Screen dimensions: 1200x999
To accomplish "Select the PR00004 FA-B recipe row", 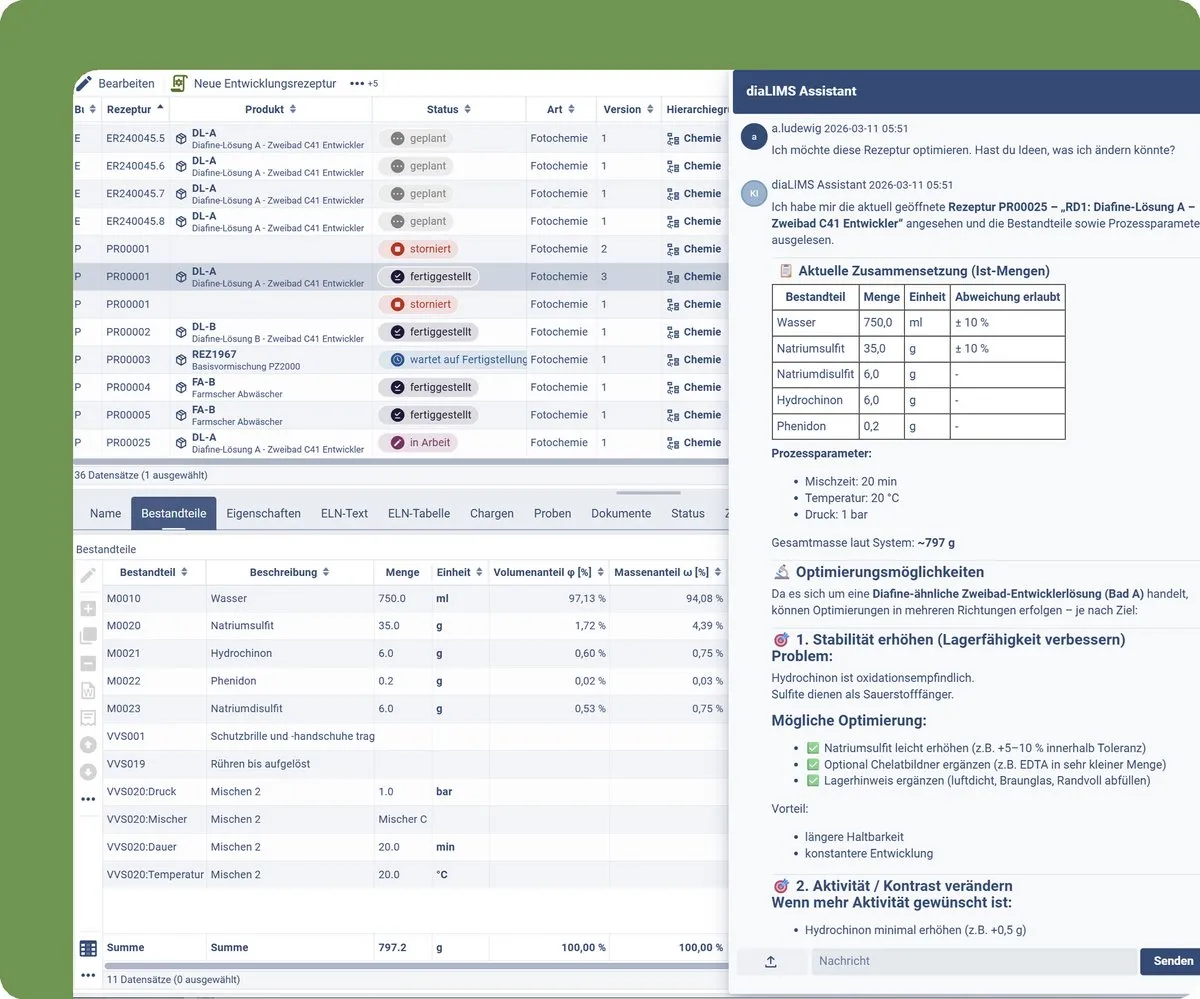I will tap(401, 387).
